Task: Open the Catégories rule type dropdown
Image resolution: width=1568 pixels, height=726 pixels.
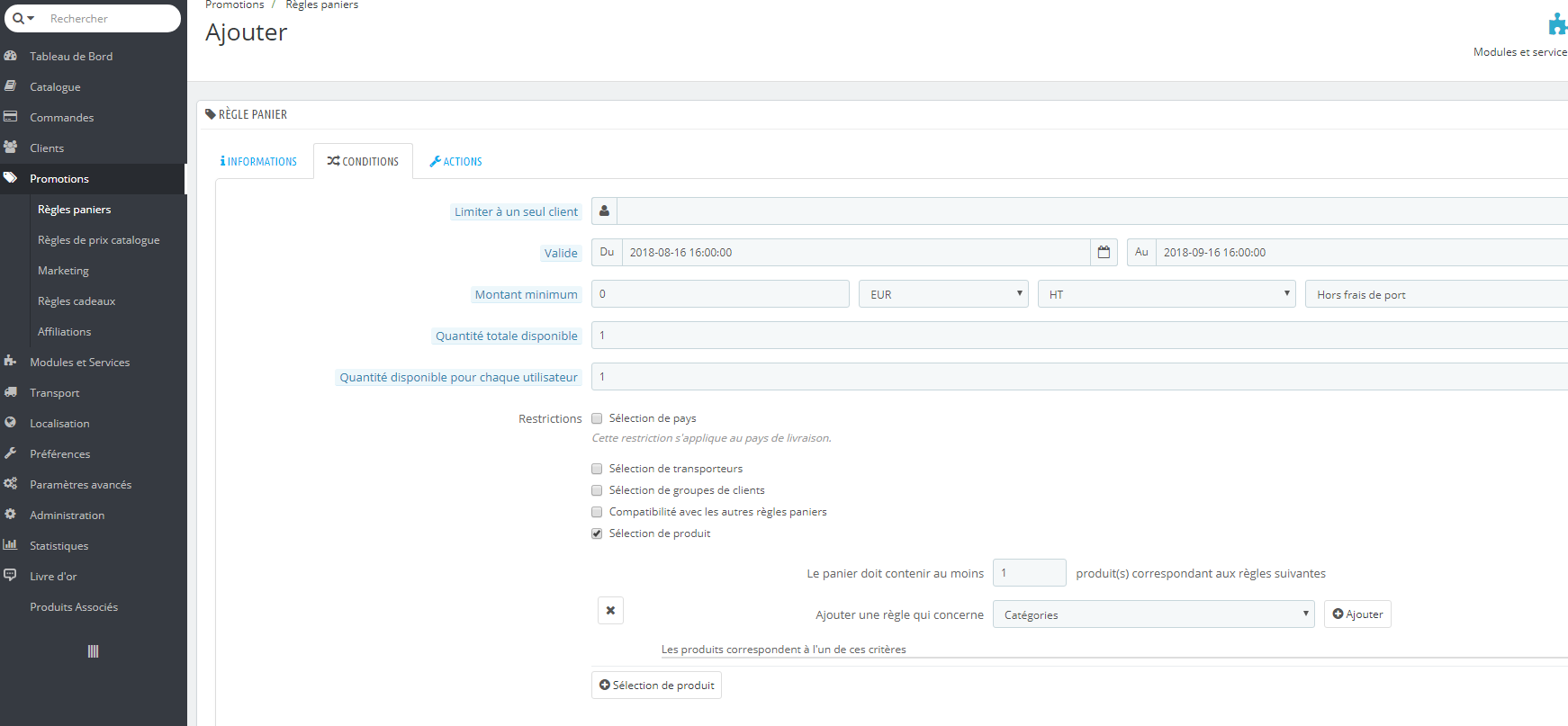Action: (x=1154, y=614)
